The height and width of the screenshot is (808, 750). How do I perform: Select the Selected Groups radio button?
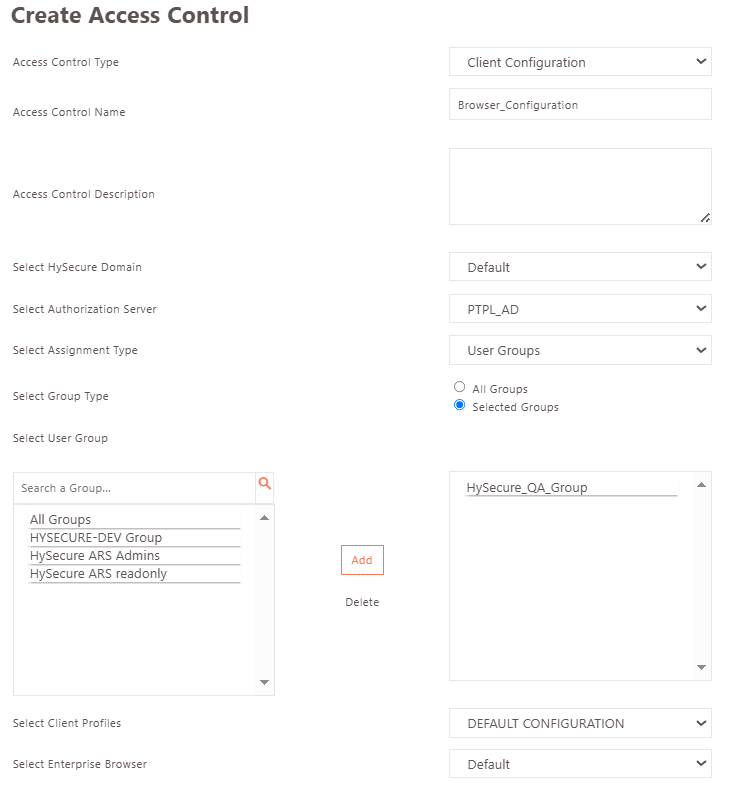click(459, 405)
